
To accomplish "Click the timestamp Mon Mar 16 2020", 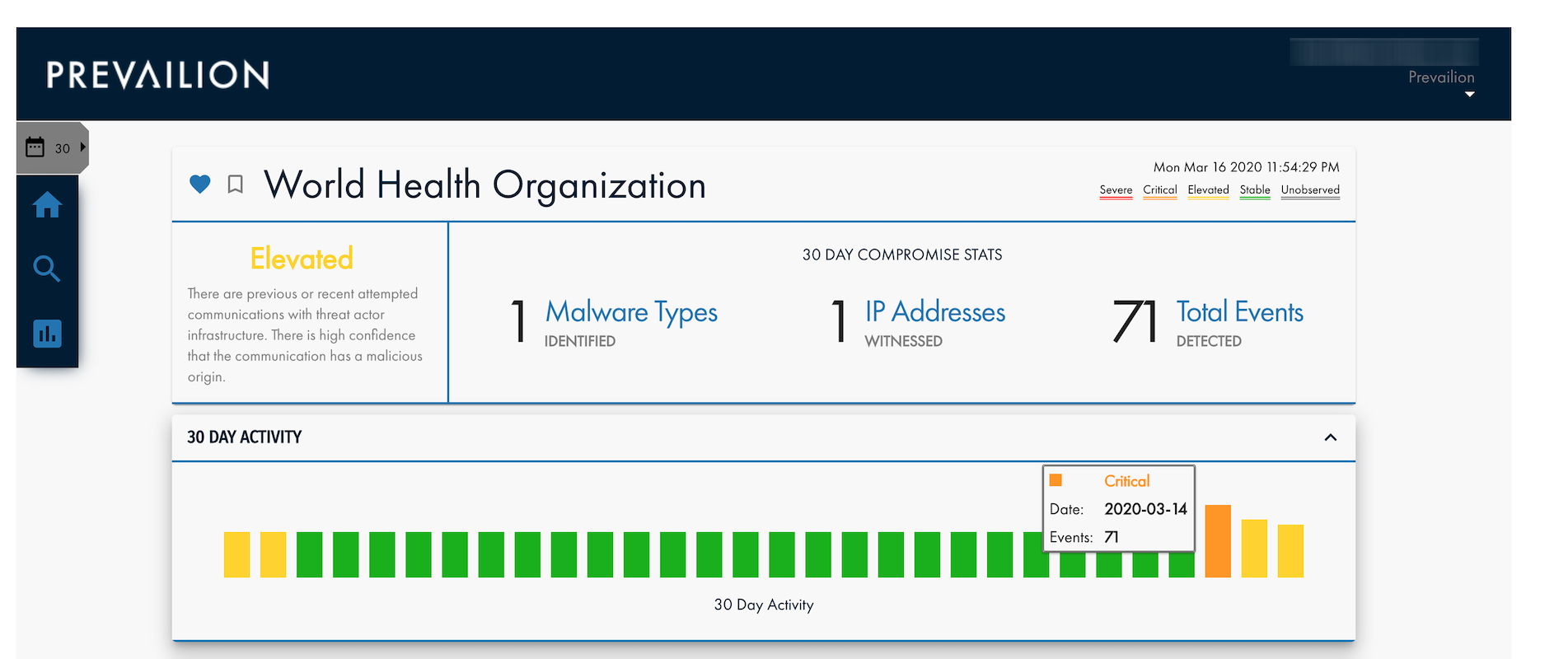I will [1246, 167].
